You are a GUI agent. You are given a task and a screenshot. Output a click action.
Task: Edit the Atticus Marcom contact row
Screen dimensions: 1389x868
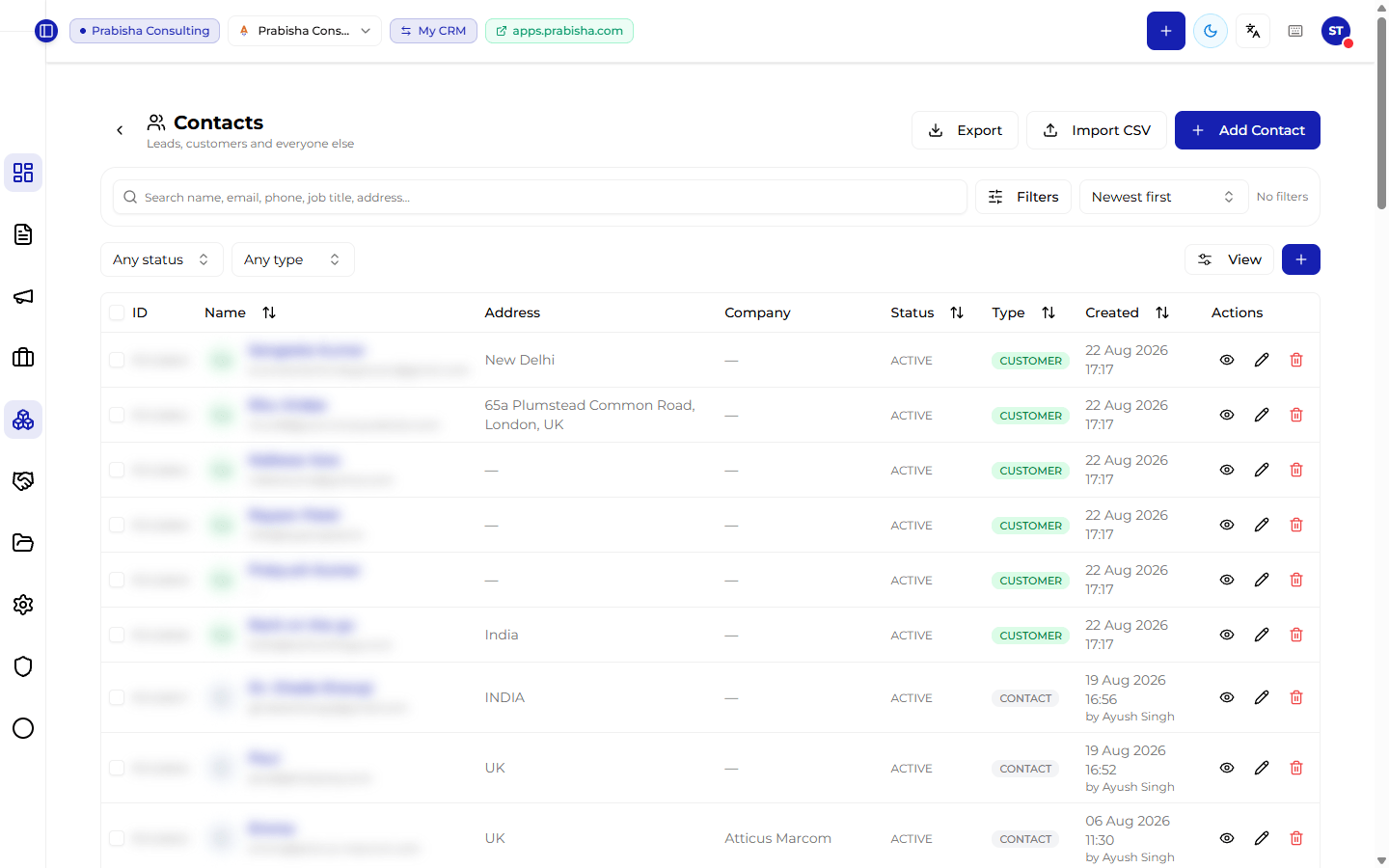coord(1262,838)
